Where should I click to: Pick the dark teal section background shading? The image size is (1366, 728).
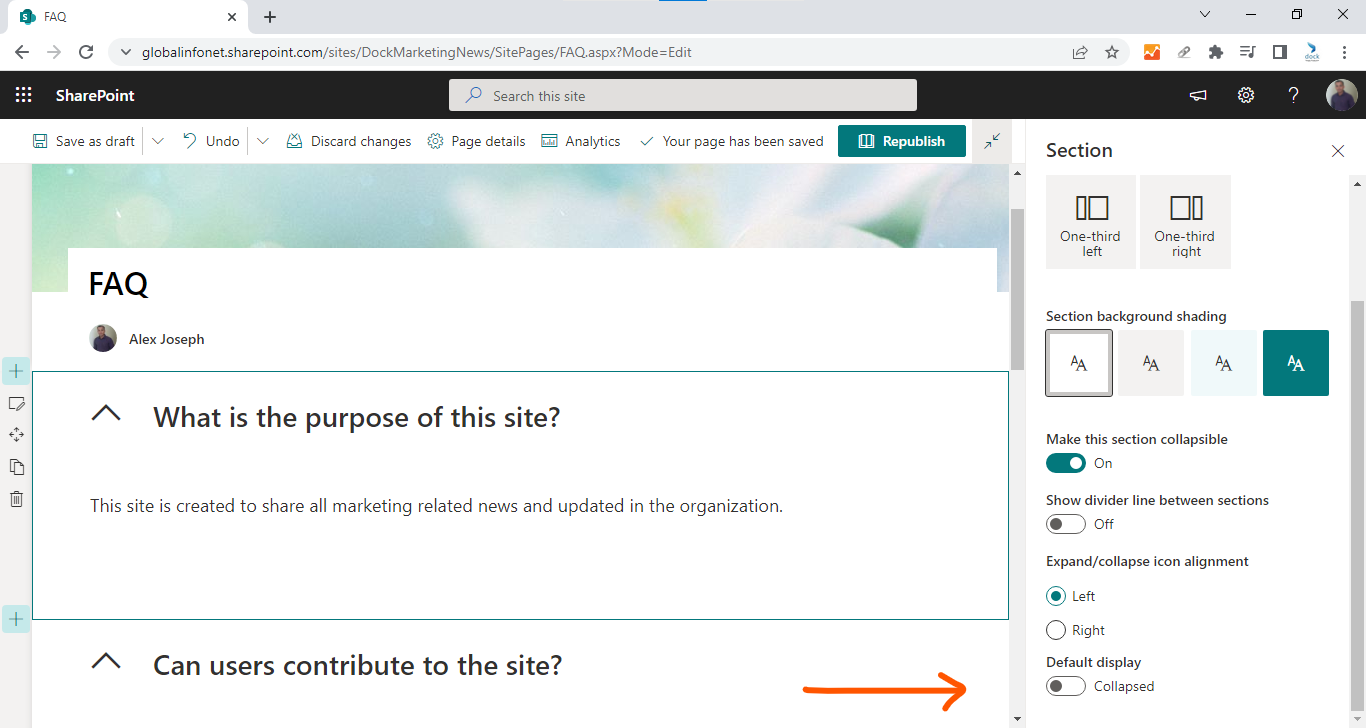pyautogui.click(x=1296, y=362)
